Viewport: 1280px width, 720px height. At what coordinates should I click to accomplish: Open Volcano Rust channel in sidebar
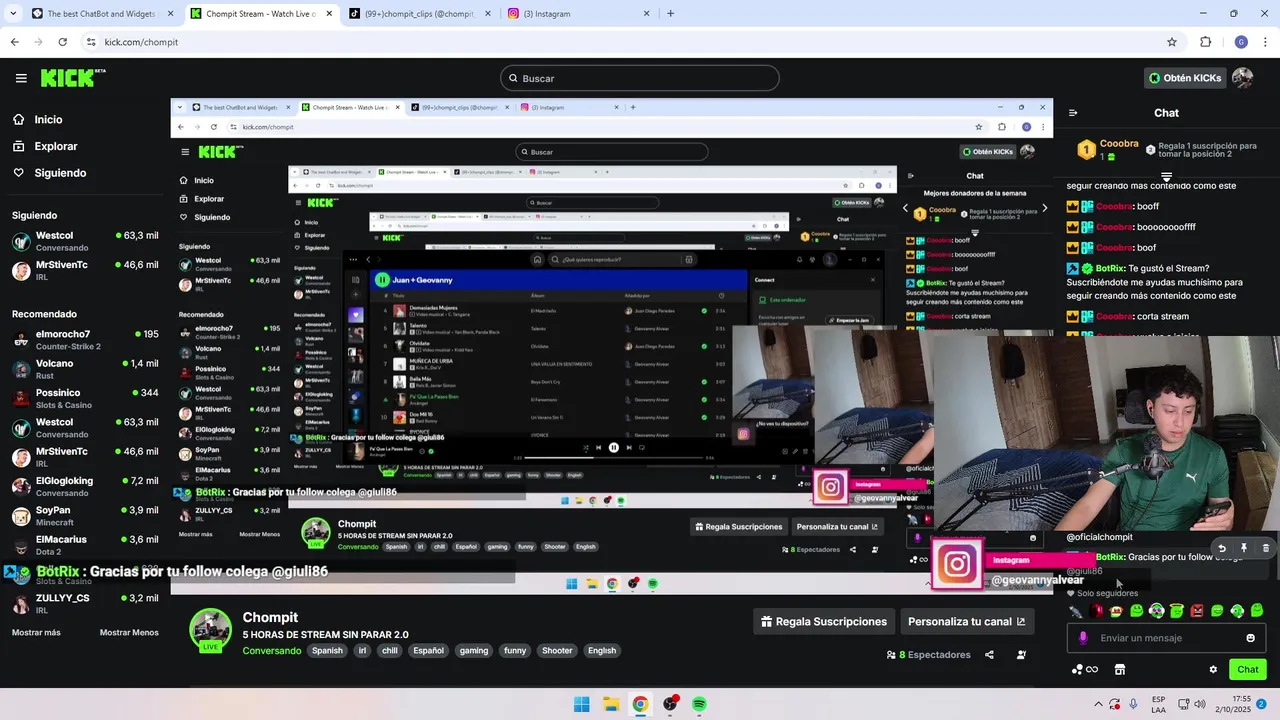(85, 369)
